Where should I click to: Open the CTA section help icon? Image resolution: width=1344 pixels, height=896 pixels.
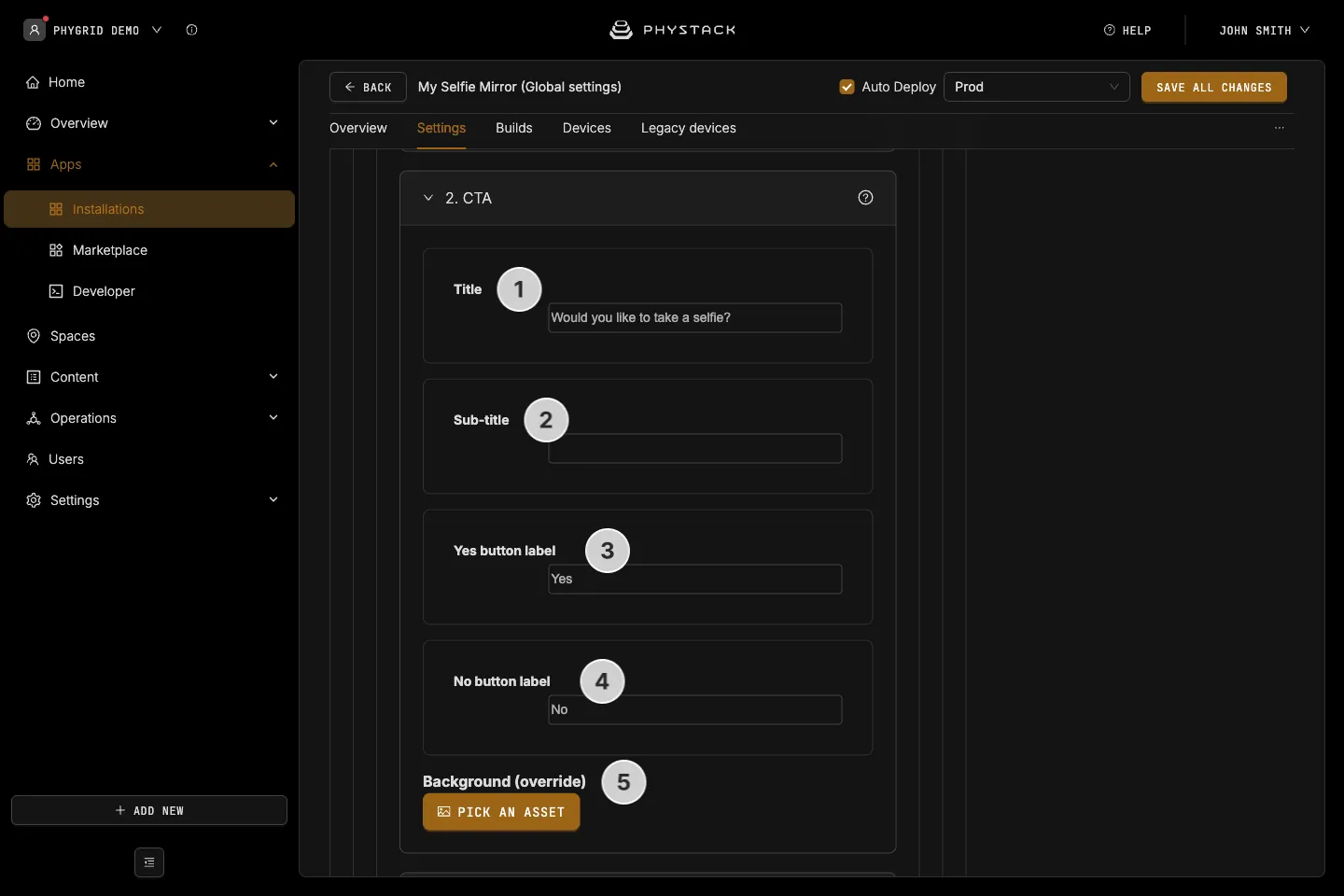865,198
